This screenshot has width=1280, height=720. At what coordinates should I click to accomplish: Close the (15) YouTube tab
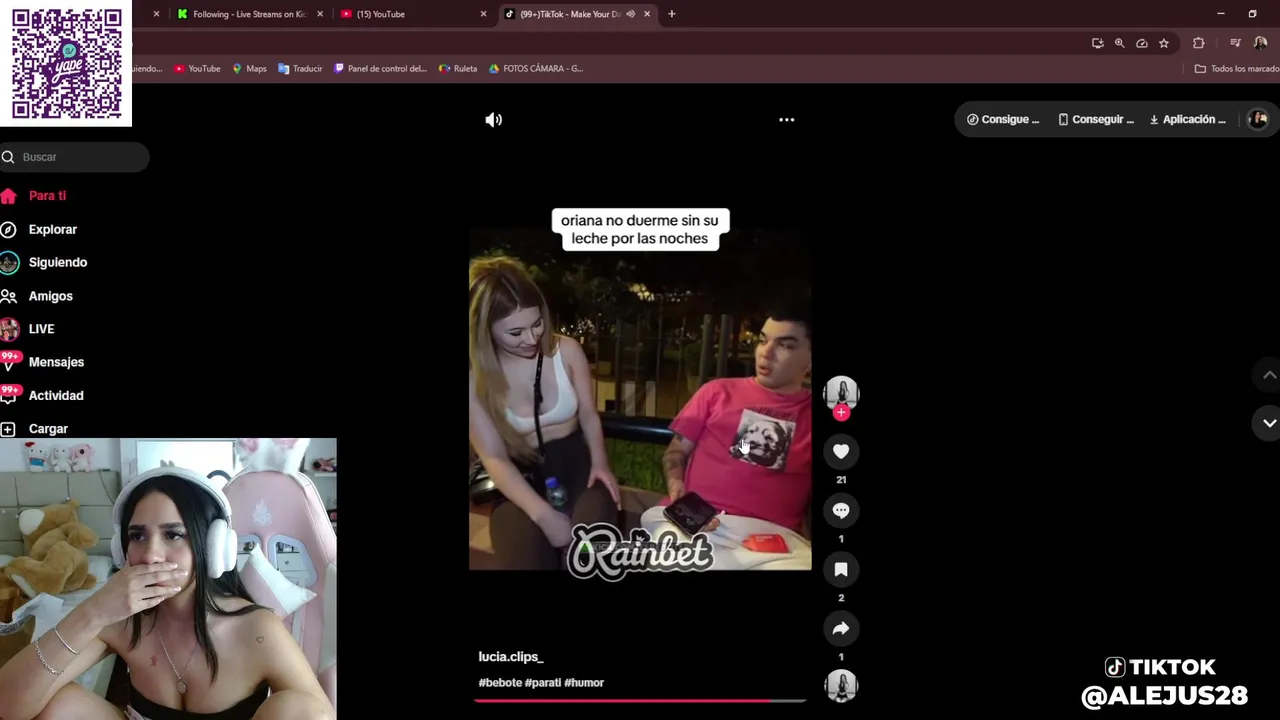click(483, 14)
